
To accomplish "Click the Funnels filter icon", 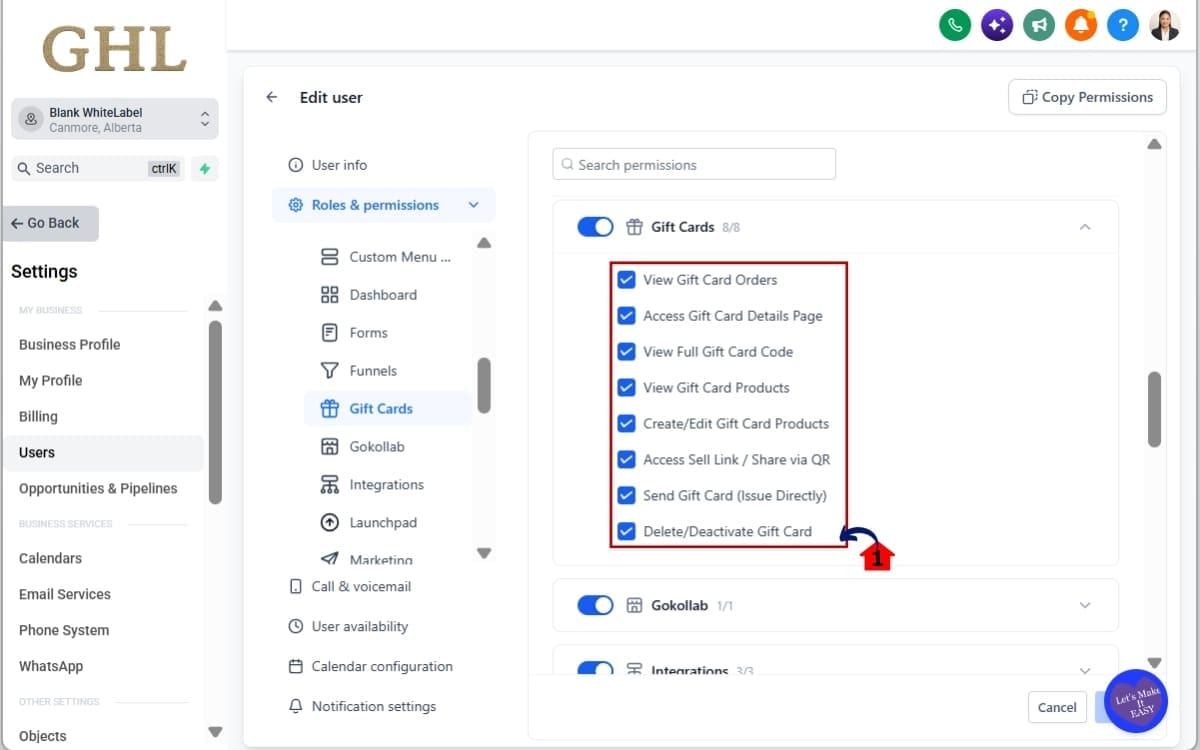I will click(x=329, y=371).
